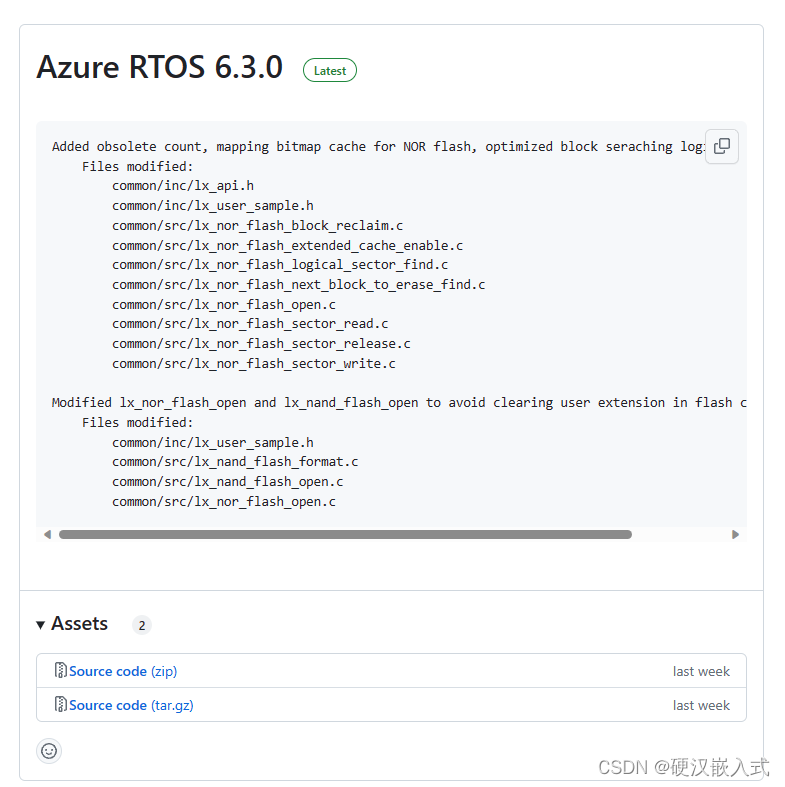Click the 'Modified lx_nor_flash_open' line

(399, 403)
